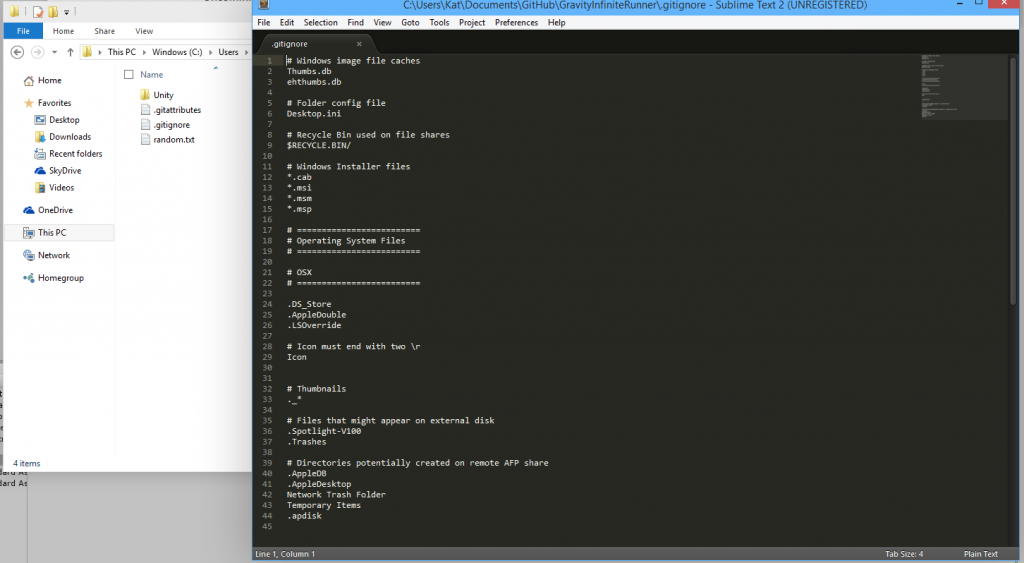Click the Forward arrow in Explorer

37,52
